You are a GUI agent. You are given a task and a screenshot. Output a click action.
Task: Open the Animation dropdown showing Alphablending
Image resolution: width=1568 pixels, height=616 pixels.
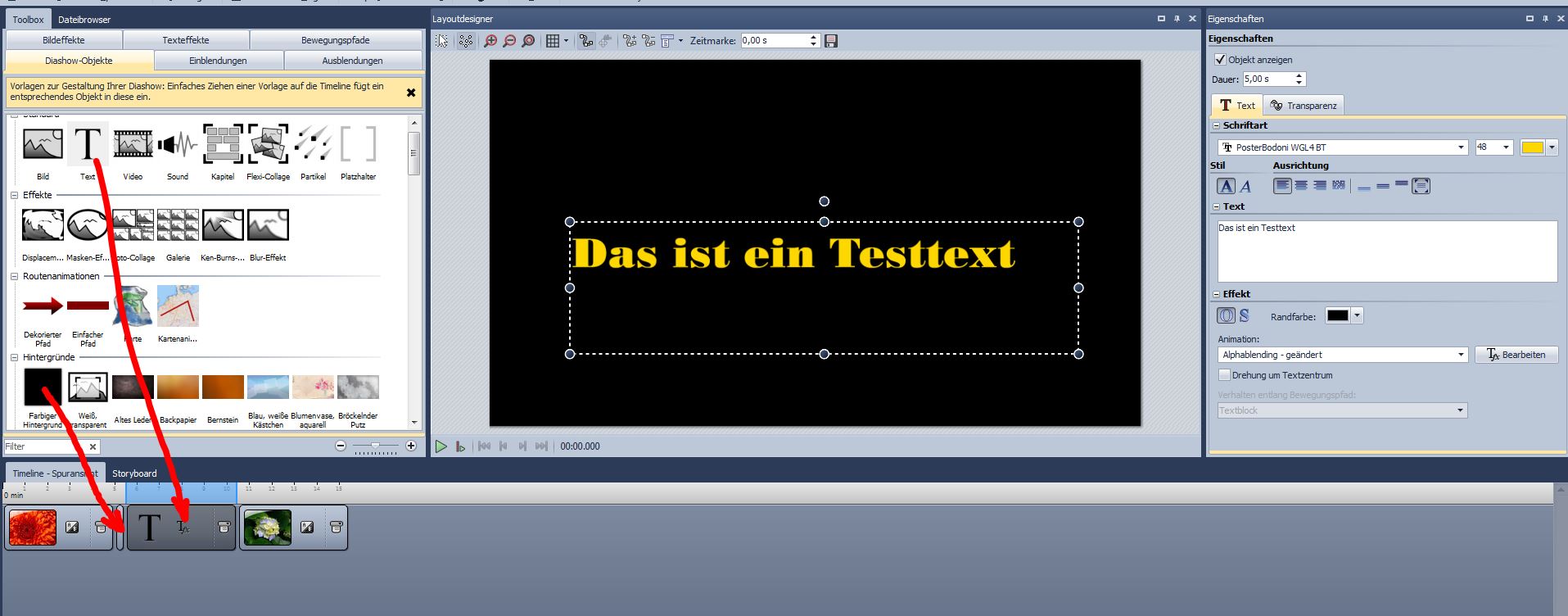click(x=1460, y=355)
